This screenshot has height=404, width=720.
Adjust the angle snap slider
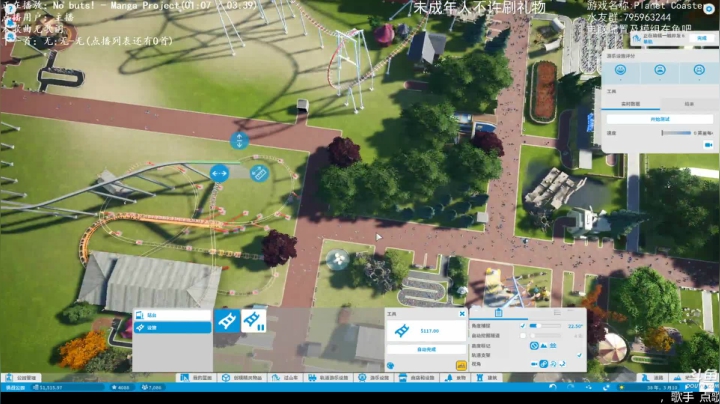pyautogui.click(x=545, y=326)
